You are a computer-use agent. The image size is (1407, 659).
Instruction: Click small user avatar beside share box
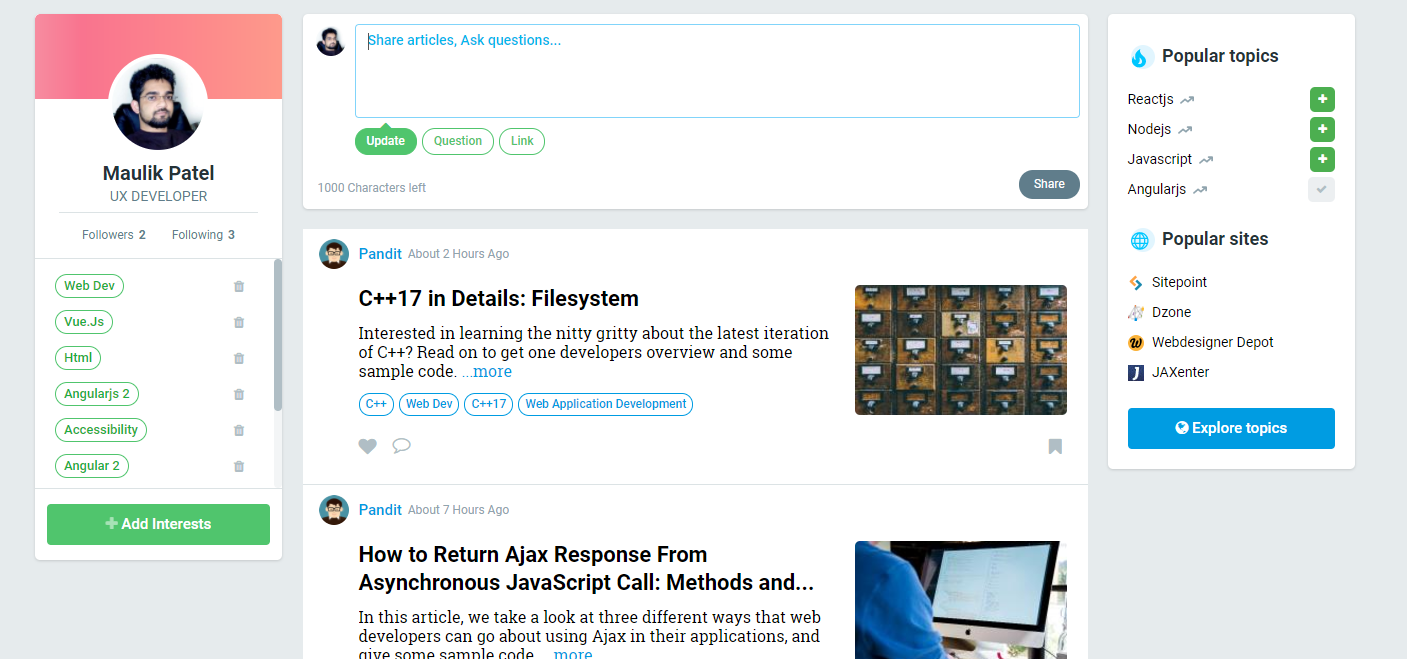[331, 41]
